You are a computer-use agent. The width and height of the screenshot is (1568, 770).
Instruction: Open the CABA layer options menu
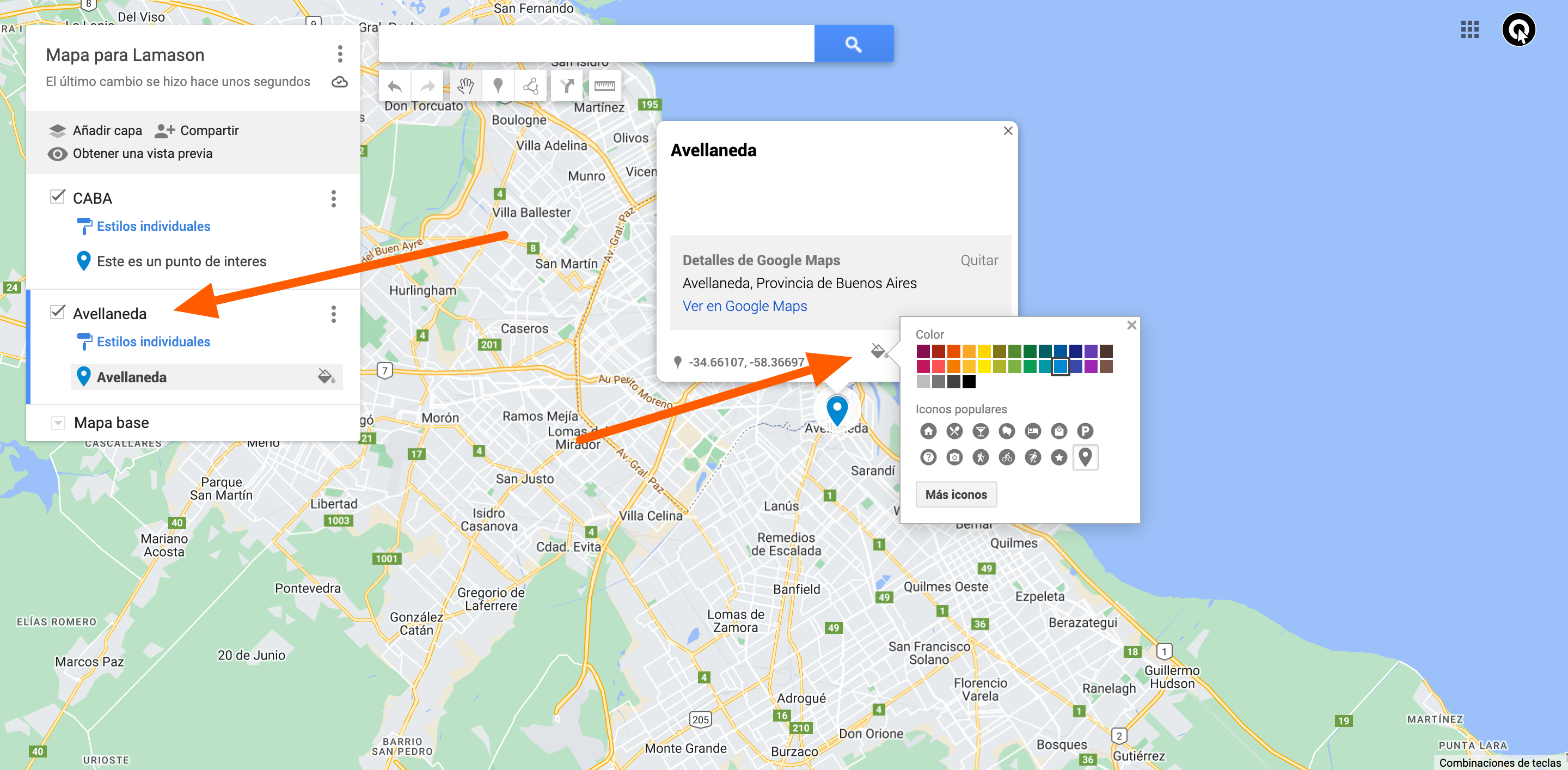(334, 198)
